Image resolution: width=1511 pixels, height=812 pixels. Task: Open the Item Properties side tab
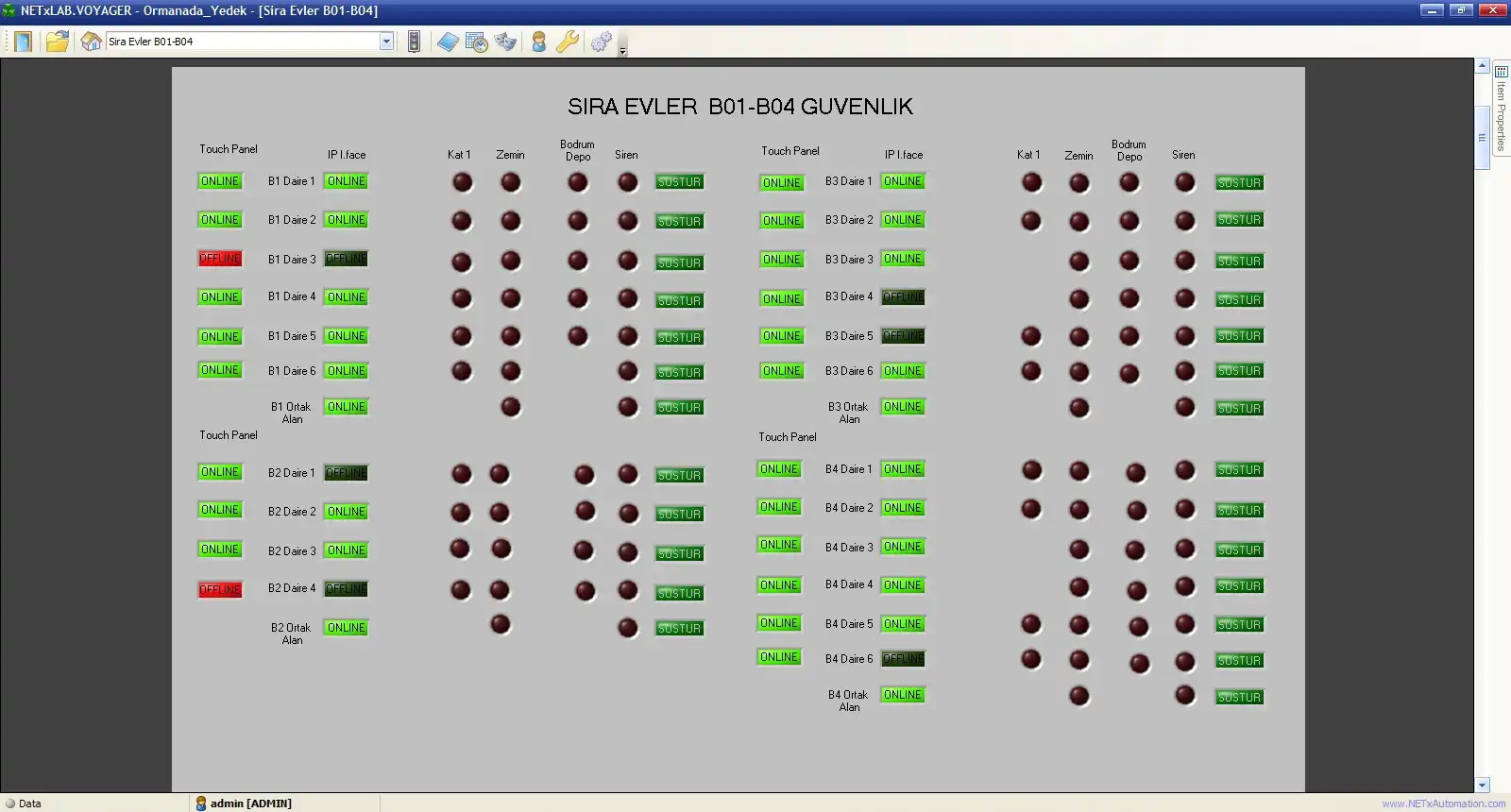[x=1501, y=109]
